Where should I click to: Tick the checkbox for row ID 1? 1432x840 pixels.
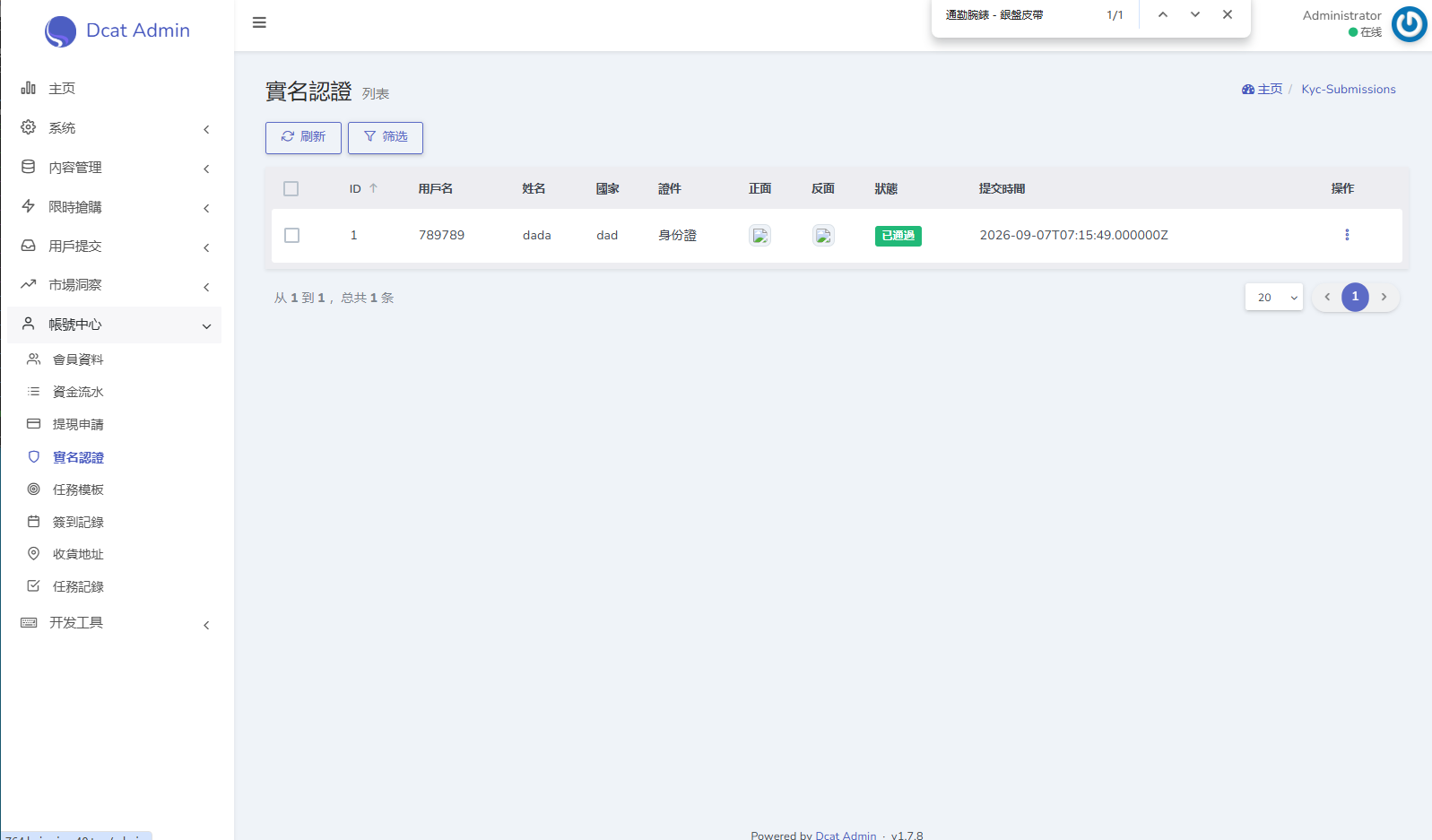291,235
